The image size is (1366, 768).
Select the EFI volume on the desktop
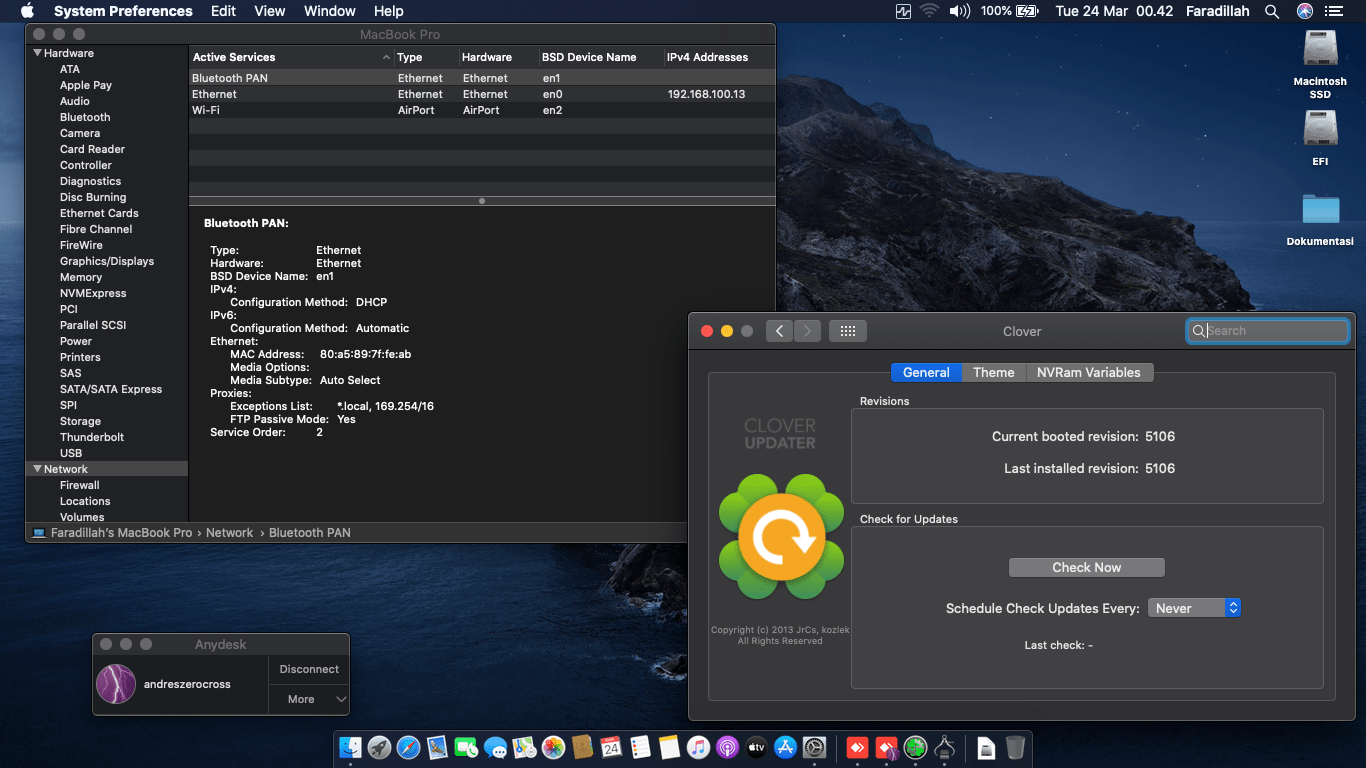coord(1320,138)
